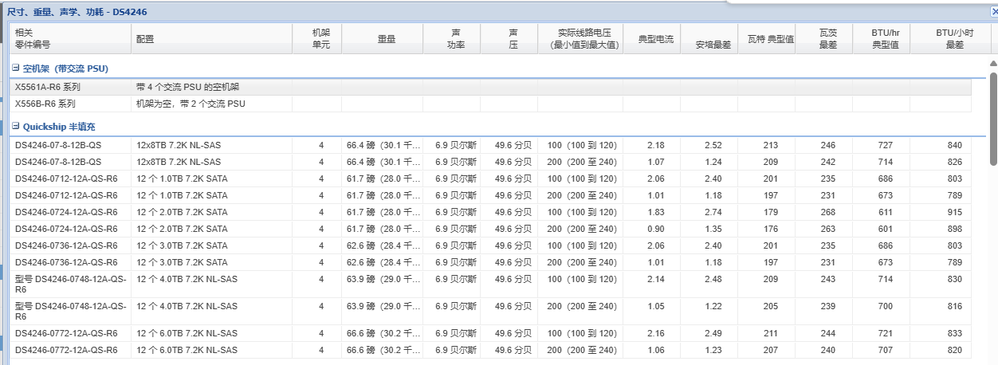Click the scrollbar up arrow

pos(993,63)
